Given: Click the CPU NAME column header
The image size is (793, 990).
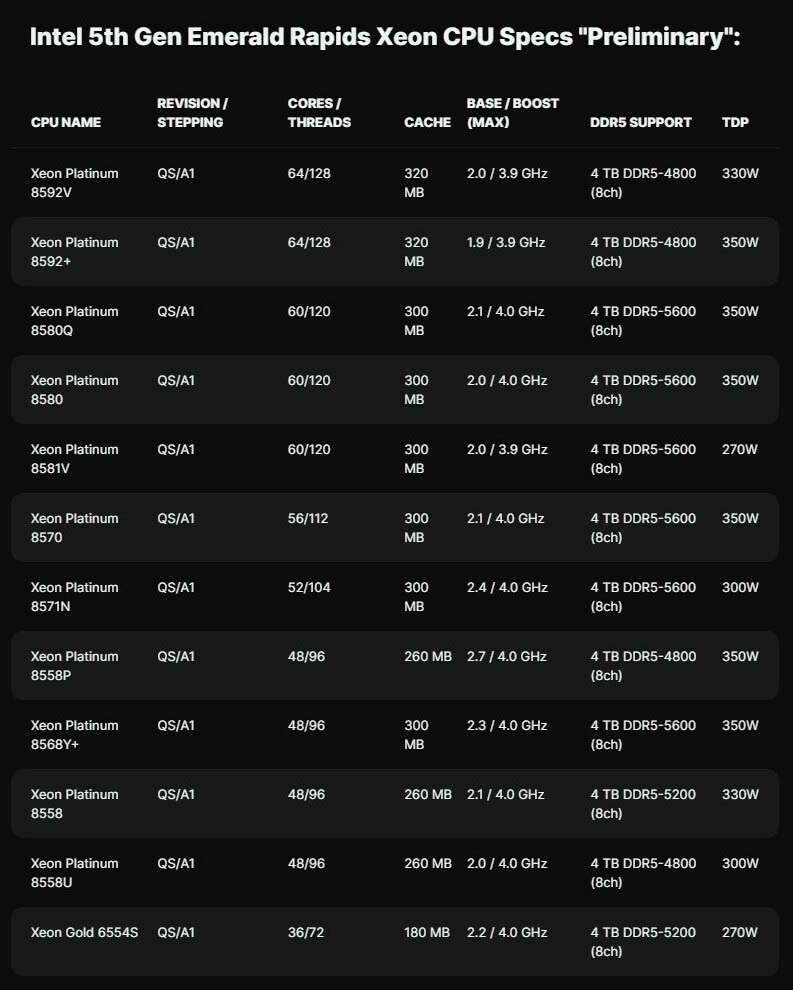Looking at the screenshot, I should coord(66,122).
